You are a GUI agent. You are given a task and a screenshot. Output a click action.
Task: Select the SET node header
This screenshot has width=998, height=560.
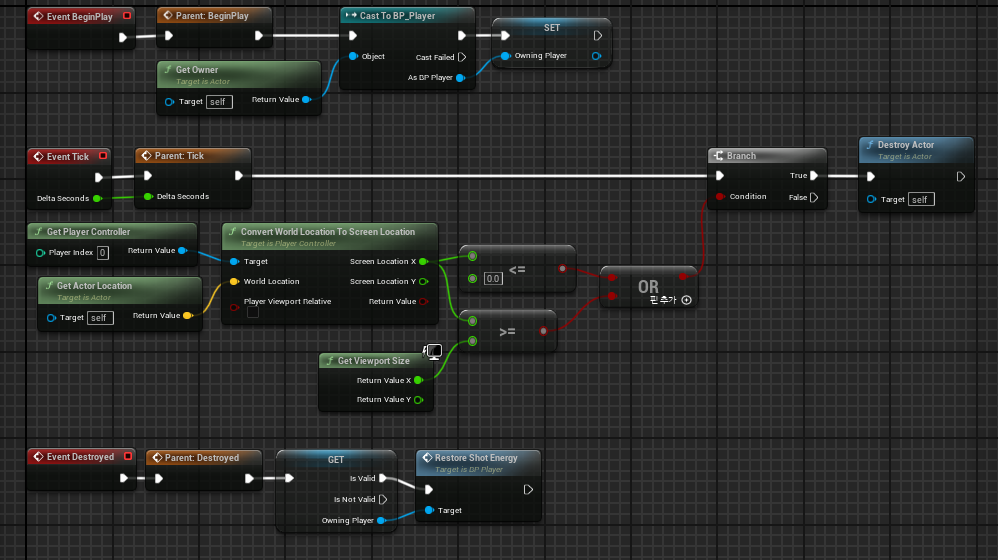click(552, 27)
